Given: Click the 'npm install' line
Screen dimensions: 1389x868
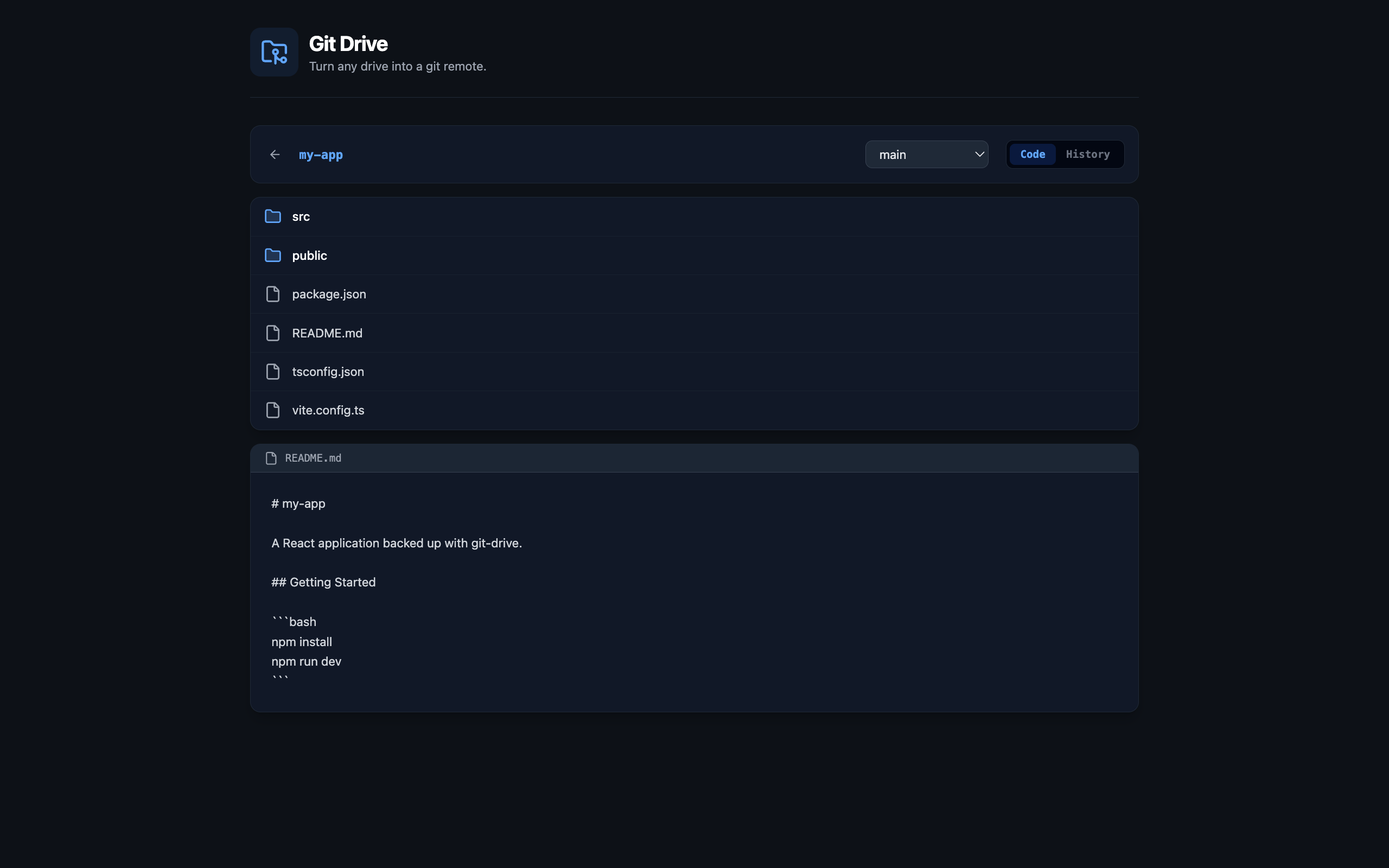Looking at the screenshot, I should [302, 642].
